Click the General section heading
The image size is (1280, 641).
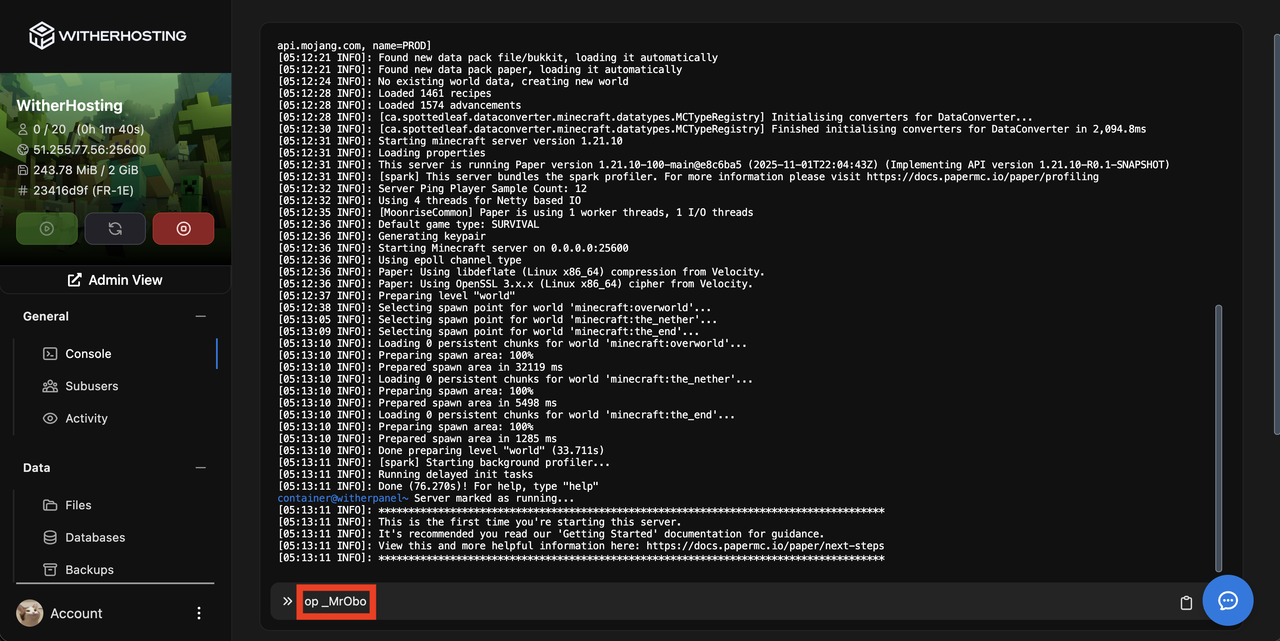pyautogui.click(x=46, y=316)
